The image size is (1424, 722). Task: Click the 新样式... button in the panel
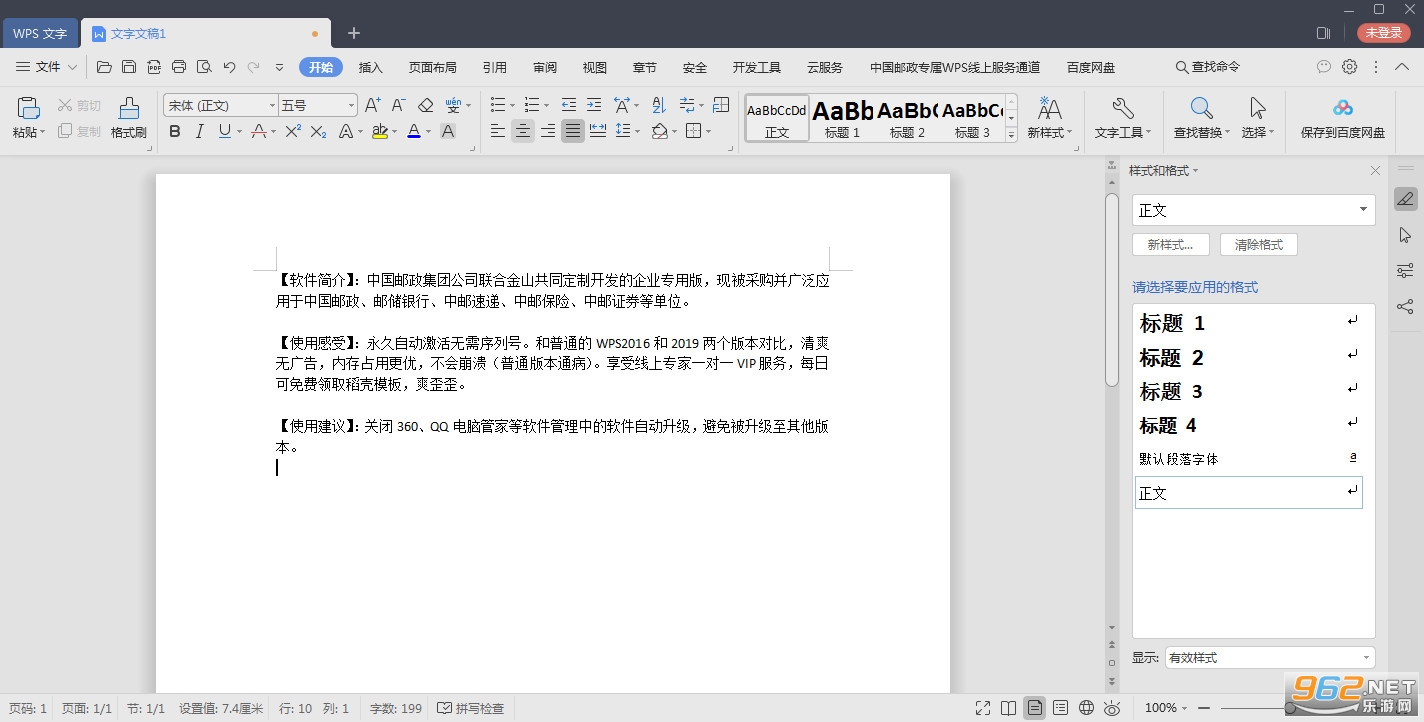coord(1171,245)
